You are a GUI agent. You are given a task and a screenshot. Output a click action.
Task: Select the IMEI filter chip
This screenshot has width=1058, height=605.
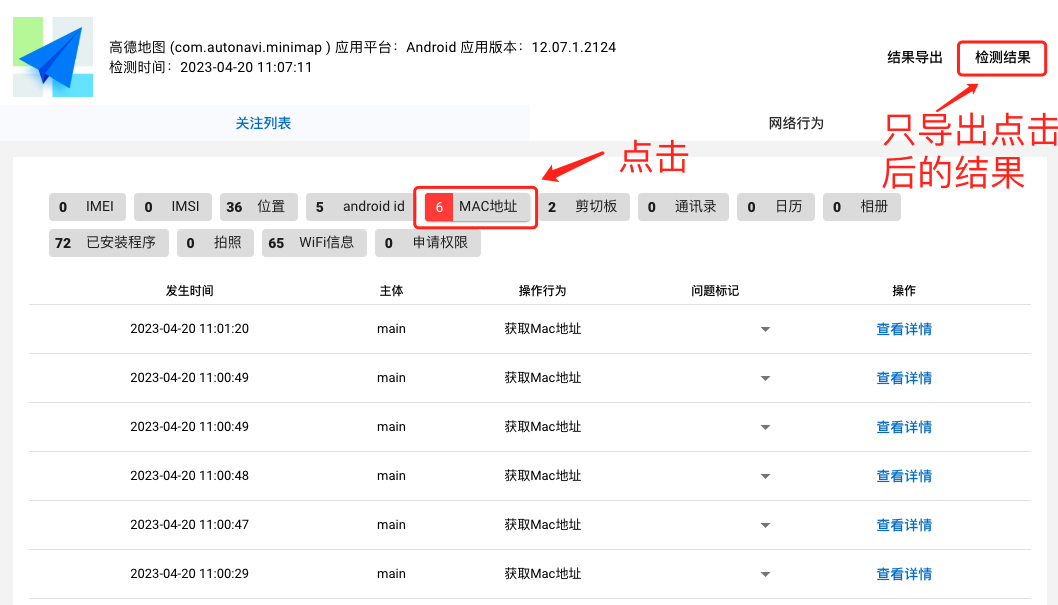(87, 206)
